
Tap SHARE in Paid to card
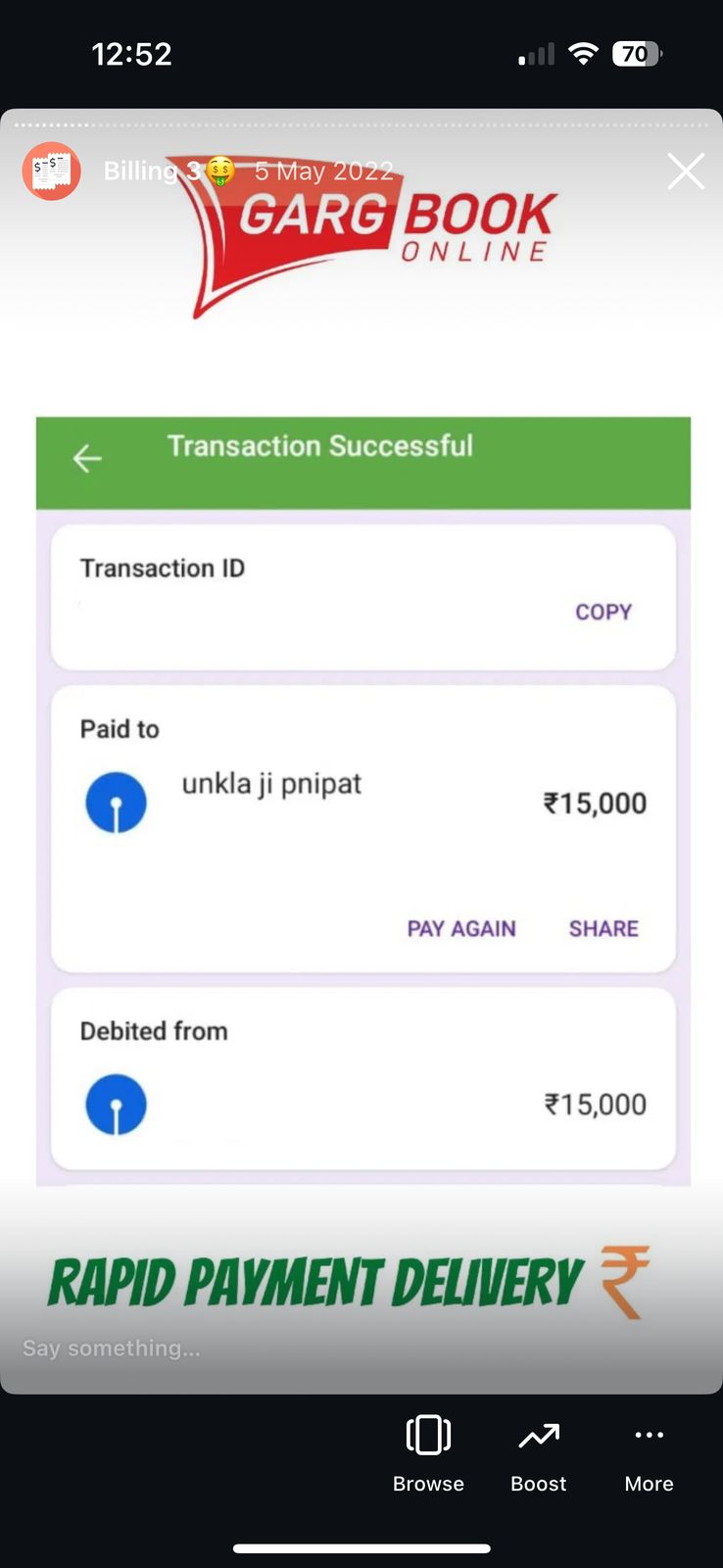pos(603,928)
